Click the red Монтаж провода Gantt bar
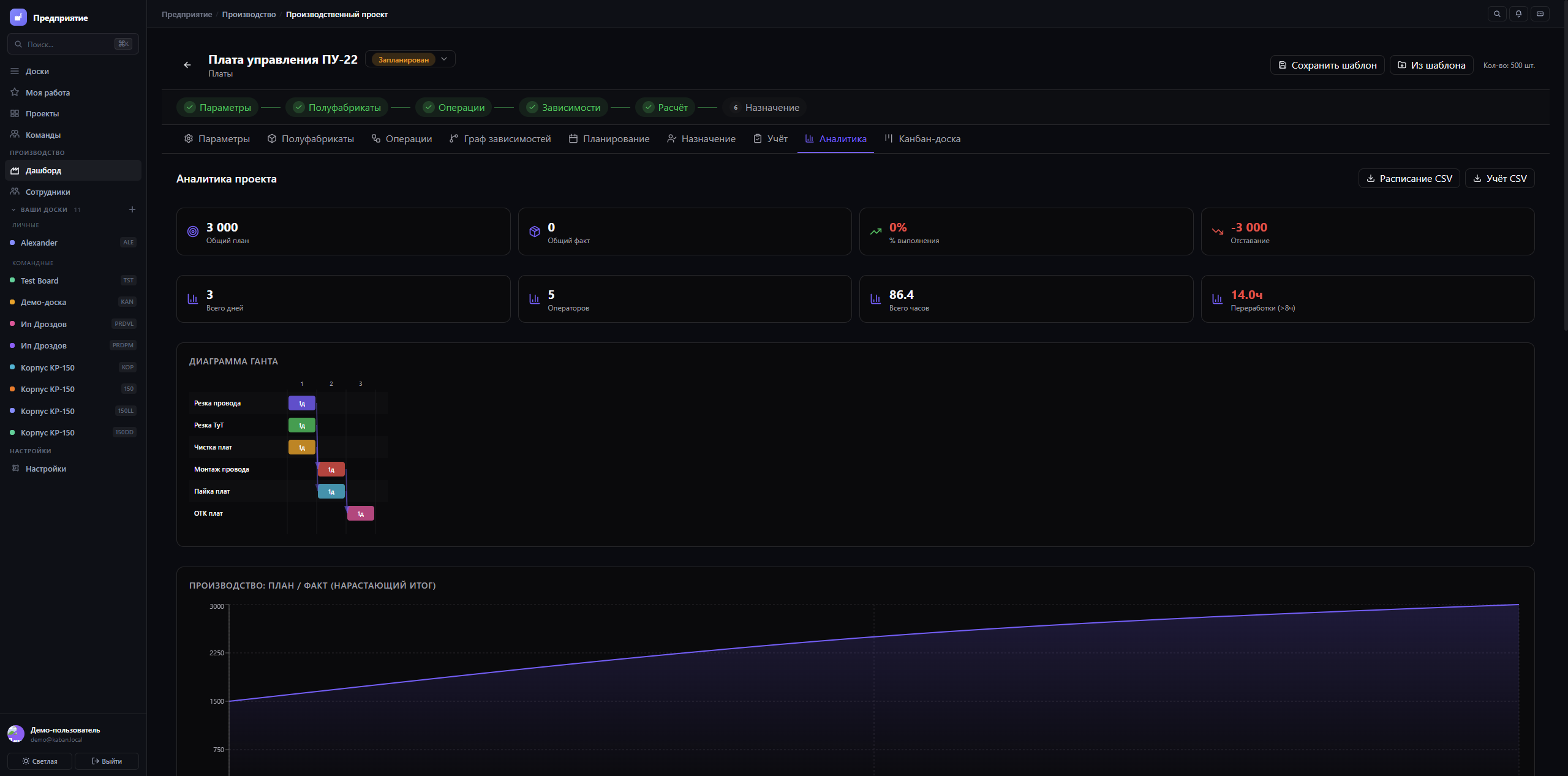The image size is (1568, 776). pos(331,470)
